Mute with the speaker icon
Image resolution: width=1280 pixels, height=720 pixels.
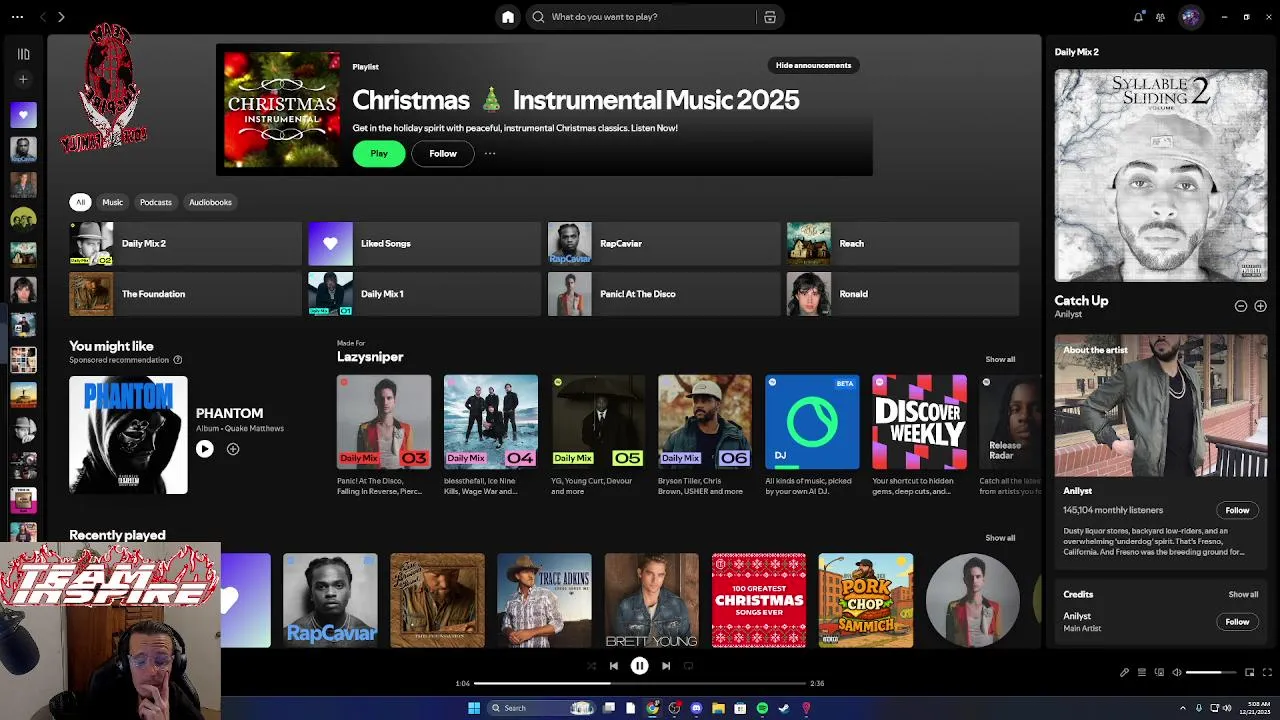1177,673
